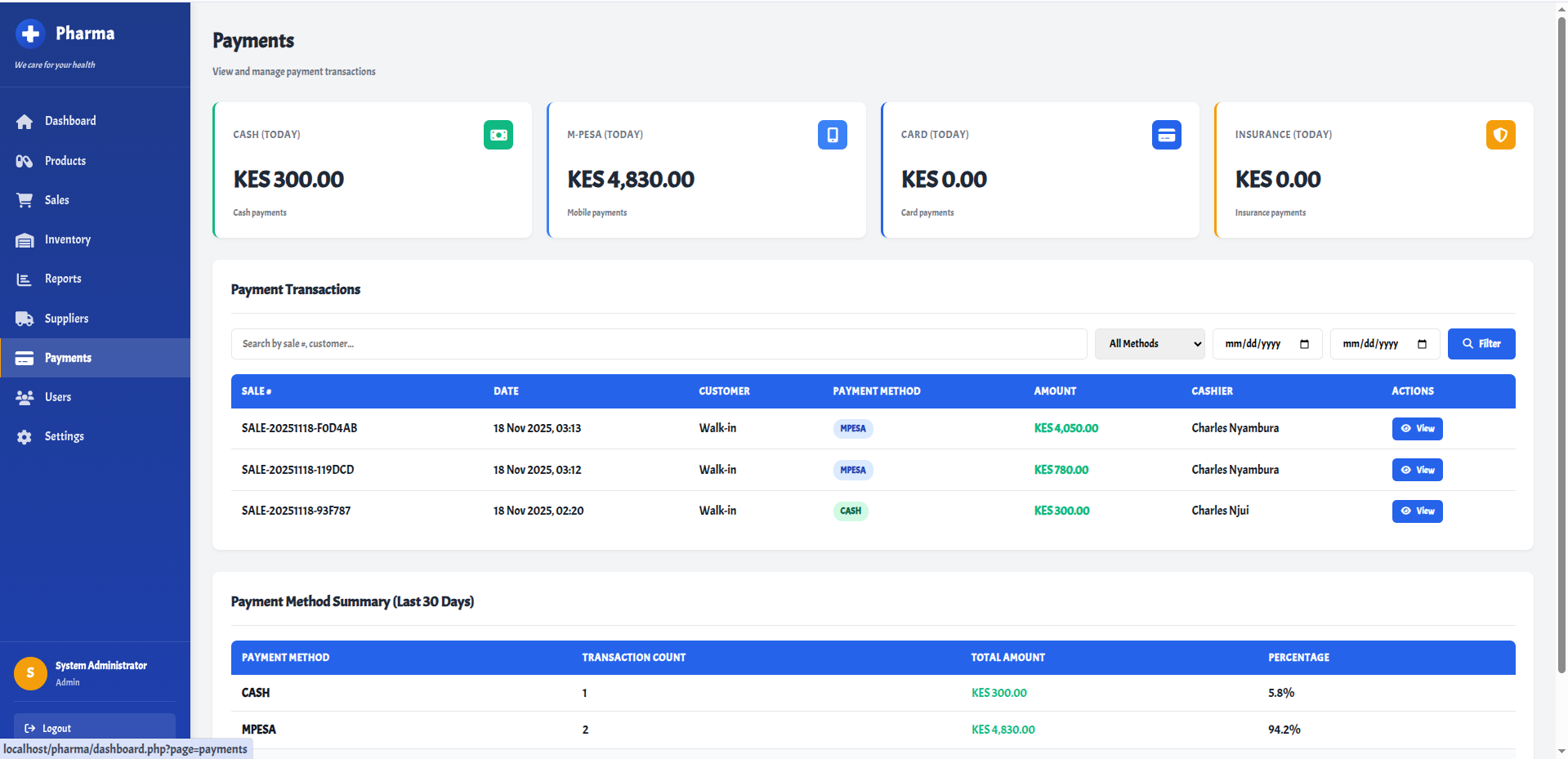Open Inventory from the sidebar icon
The height and width of the screenshot is (759, 1568).
click(25, 239)
